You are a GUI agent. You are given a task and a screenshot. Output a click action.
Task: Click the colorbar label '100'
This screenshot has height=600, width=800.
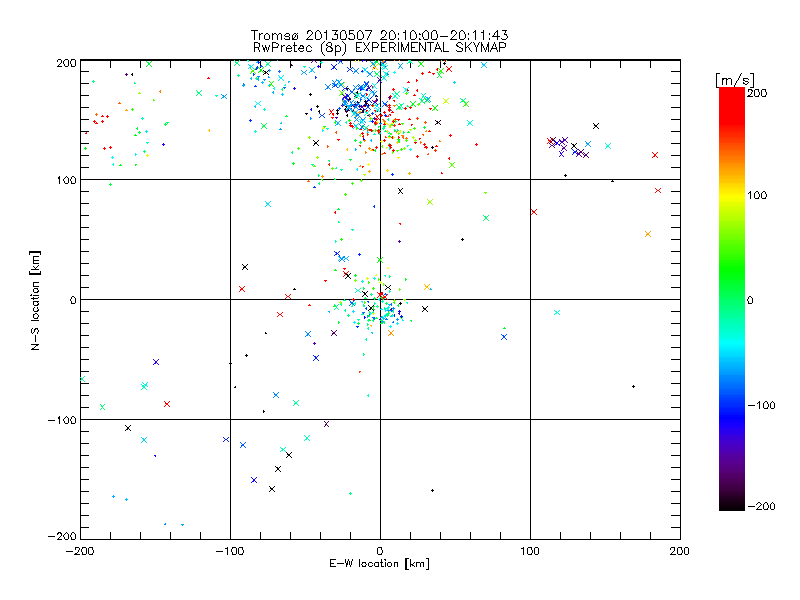757,195
